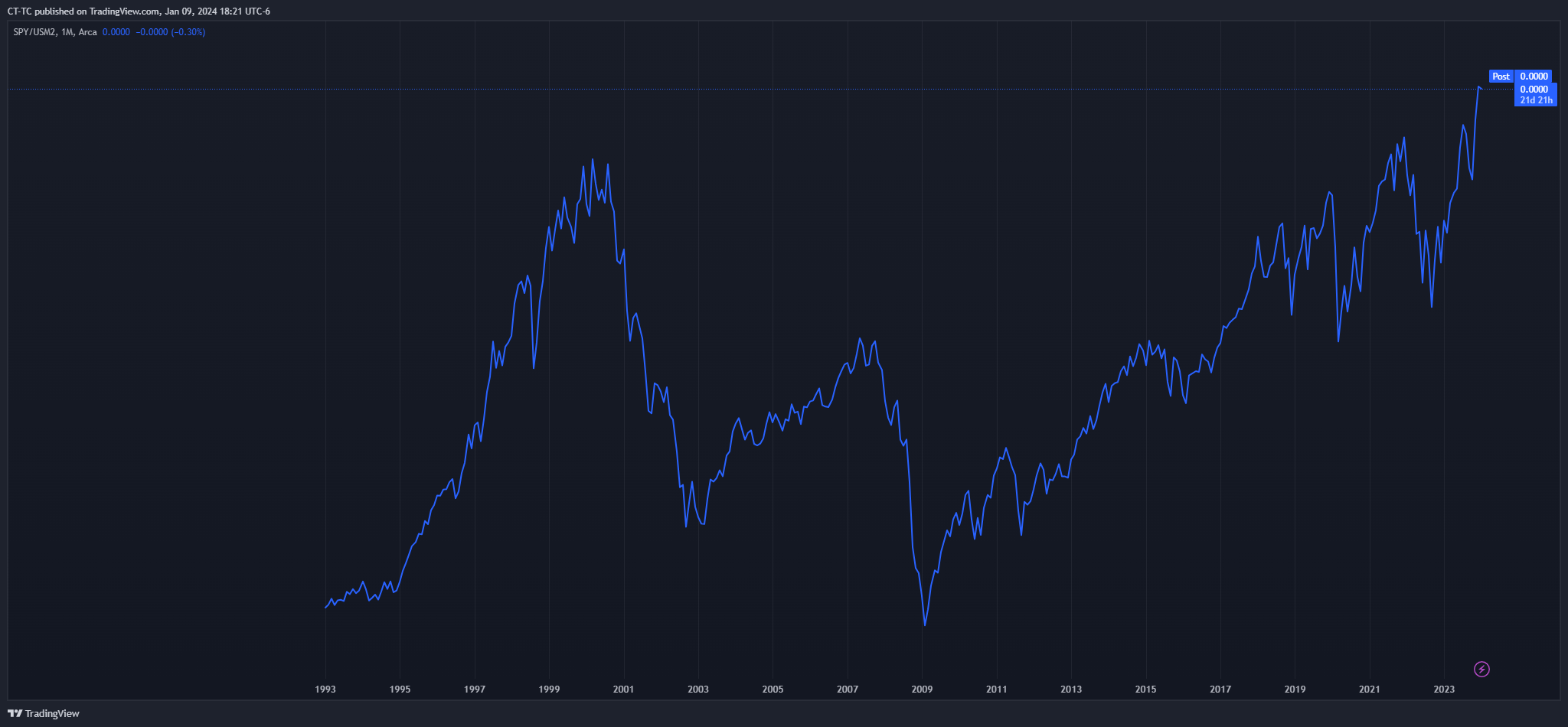Click the 2009 year label on time axis
Viewport: 1568px width, 727px height.
pyautogui.click(x=922, y=690)
